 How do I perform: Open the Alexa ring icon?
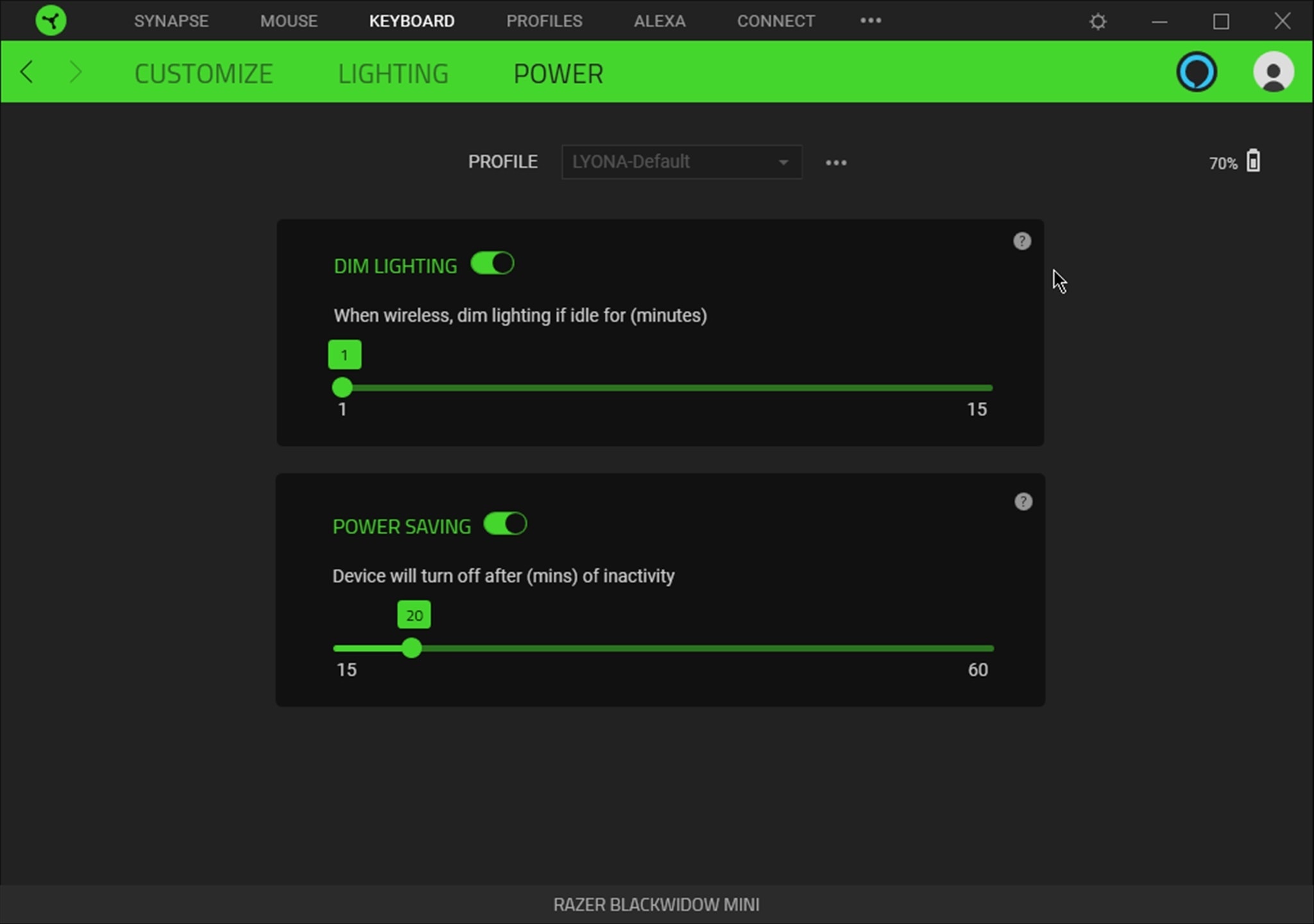[x=1197, y=72]
